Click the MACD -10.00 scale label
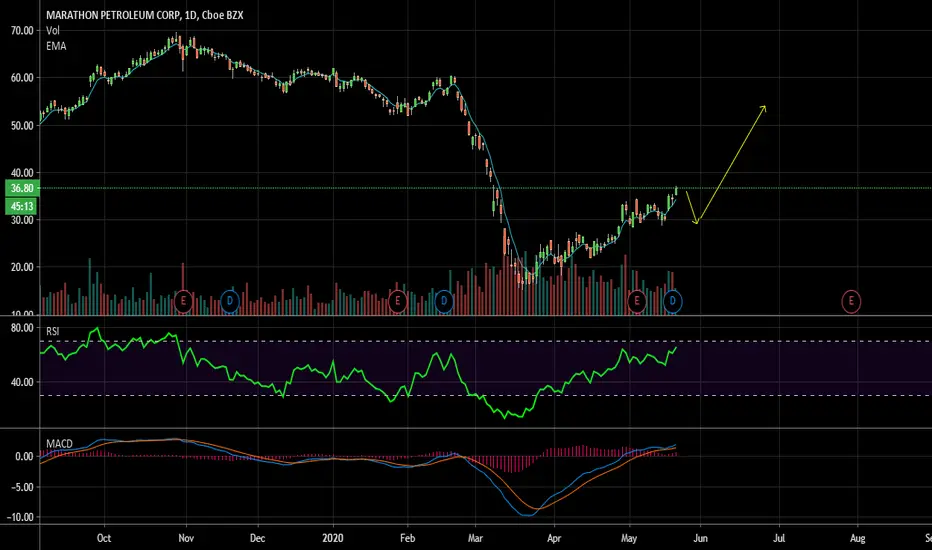 tap(20, 517)
